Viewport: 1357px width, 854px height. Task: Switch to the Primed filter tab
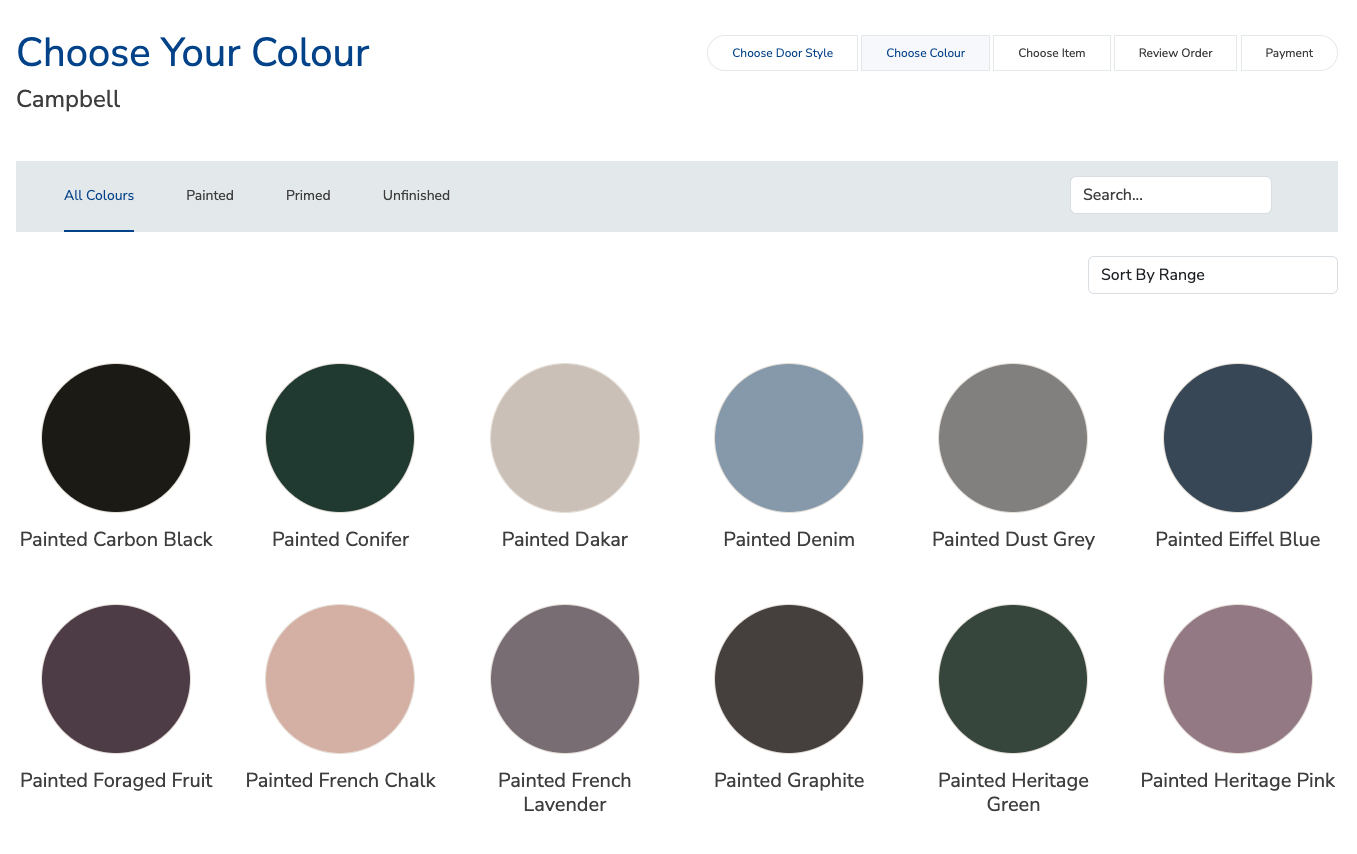coord(308,196)
